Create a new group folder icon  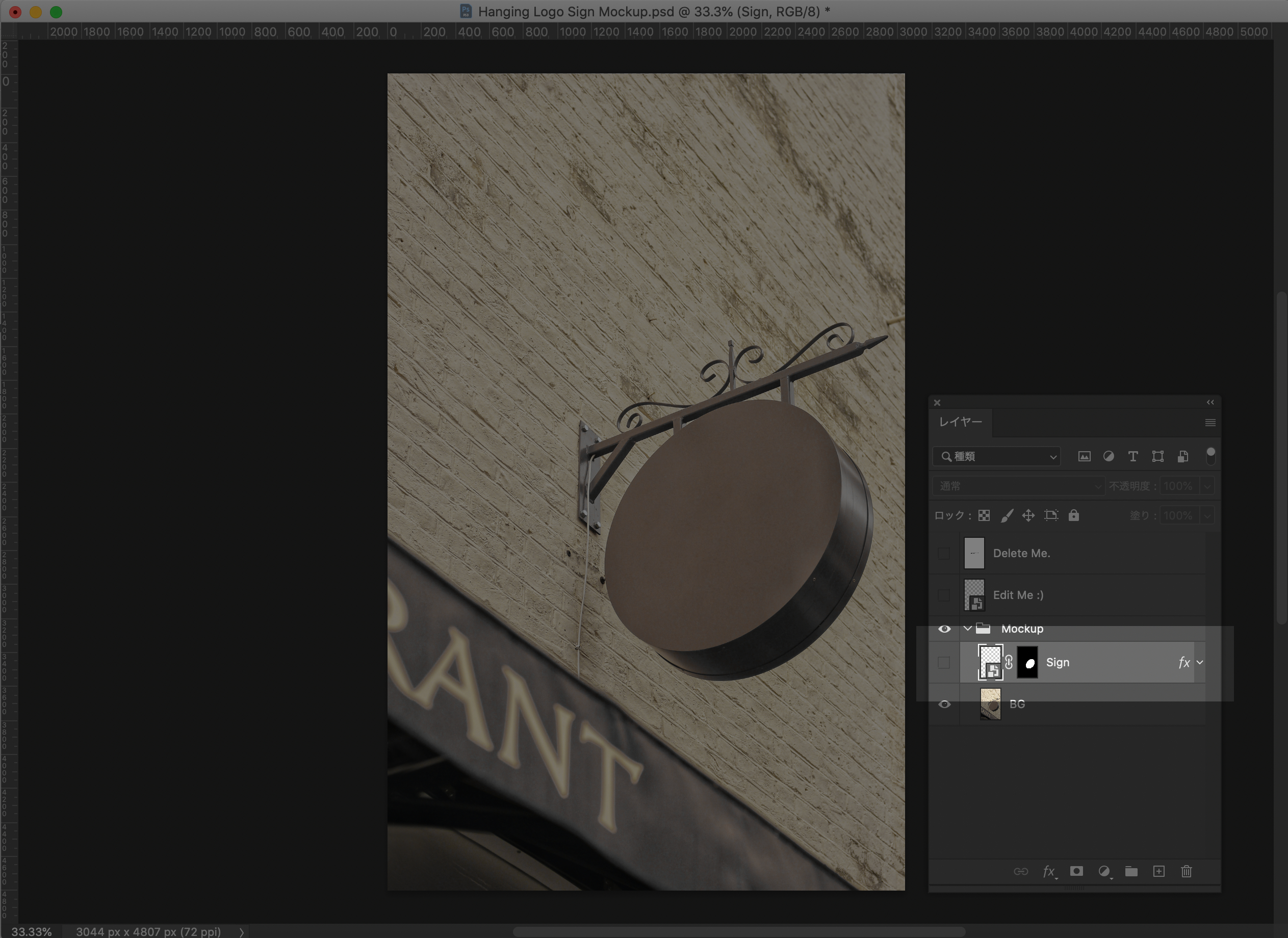(x=1131, y=872)
